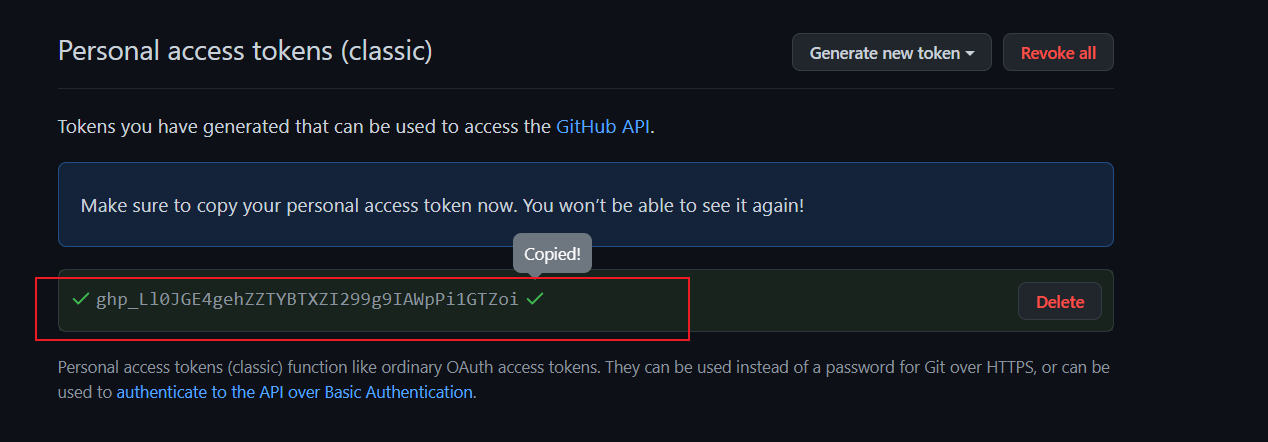
Task: Click the ghp_ token string text
Action: [x=307, y=299]
